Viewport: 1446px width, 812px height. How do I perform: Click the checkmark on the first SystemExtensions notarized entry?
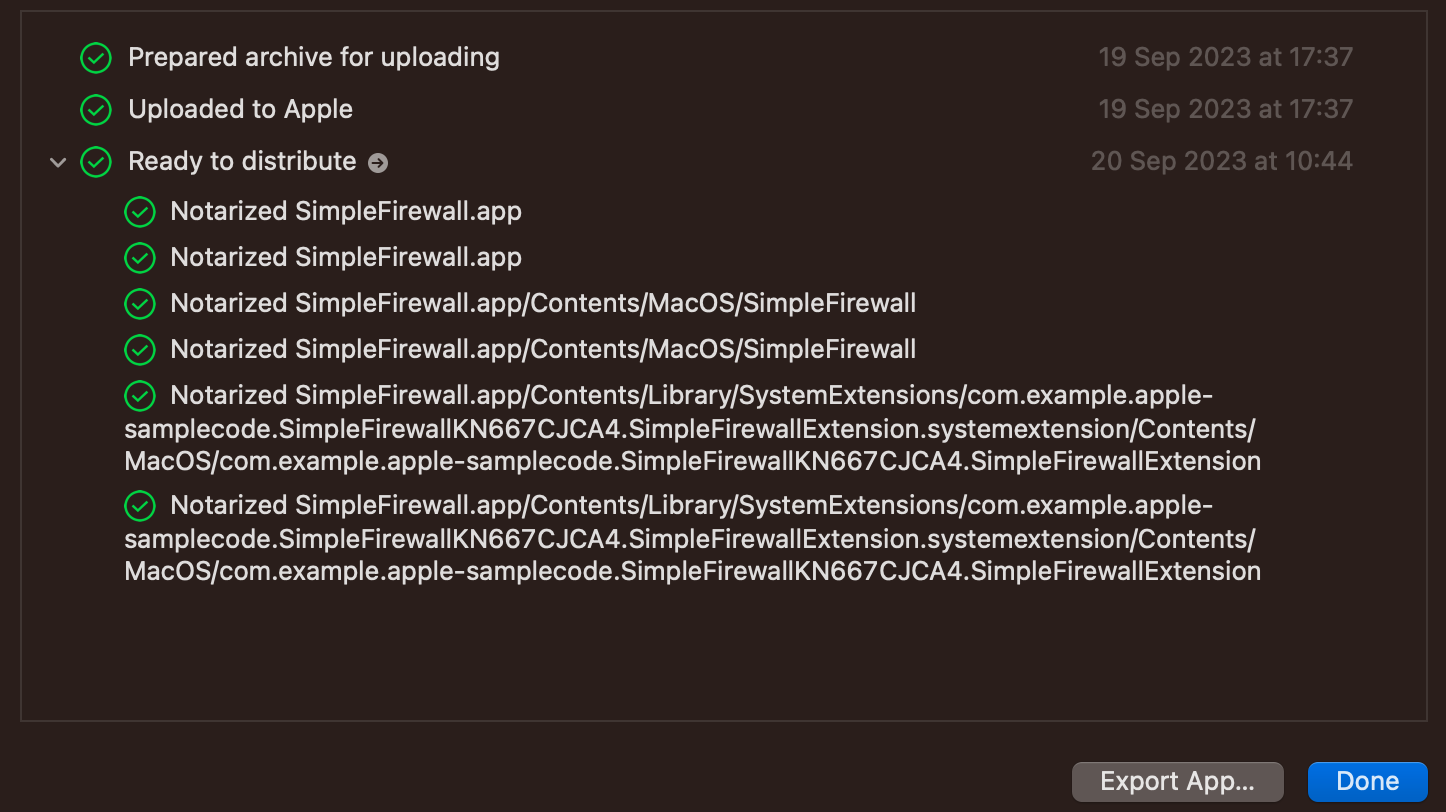tap(139, 396)
